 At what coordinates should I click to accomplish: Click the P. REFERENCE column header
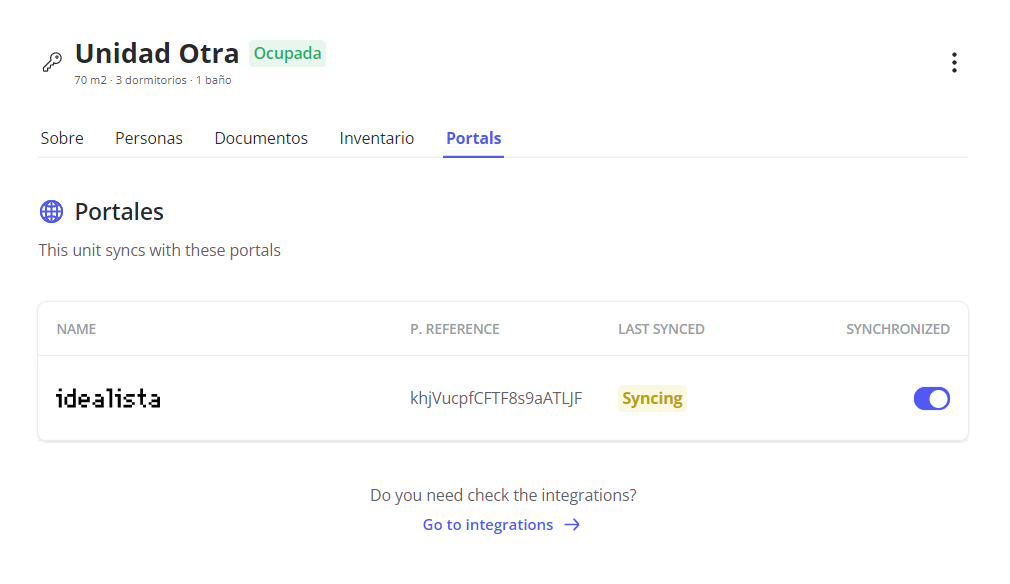pyautogui.click(x=455, y=329)
